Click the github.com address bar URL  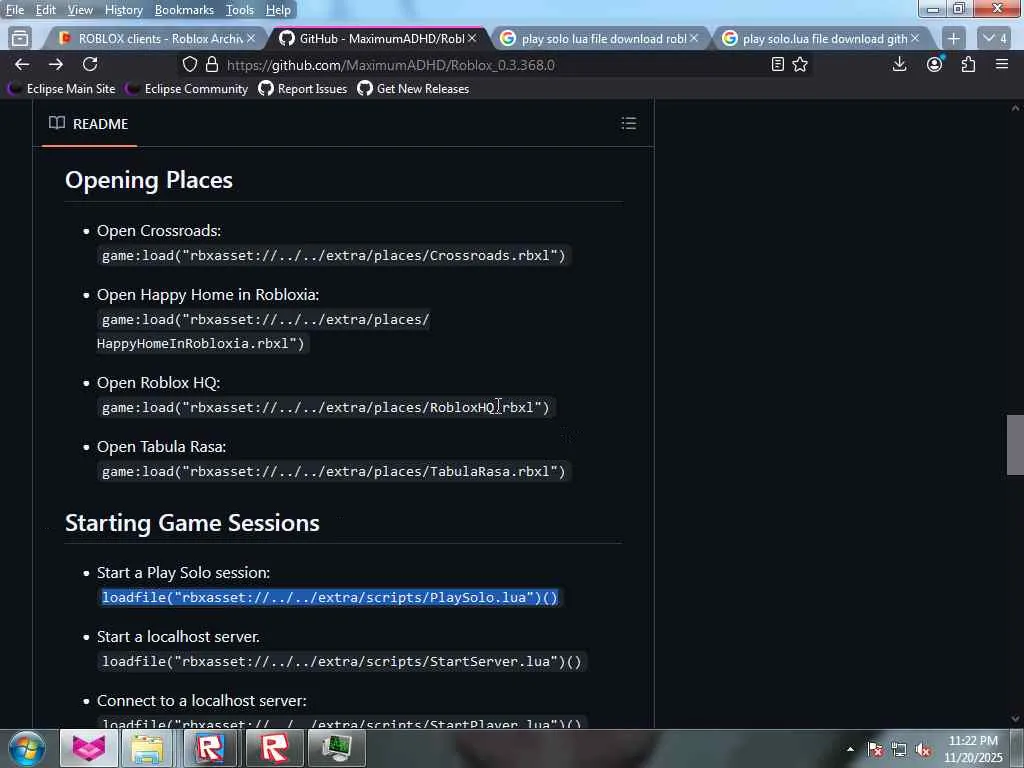391,65
